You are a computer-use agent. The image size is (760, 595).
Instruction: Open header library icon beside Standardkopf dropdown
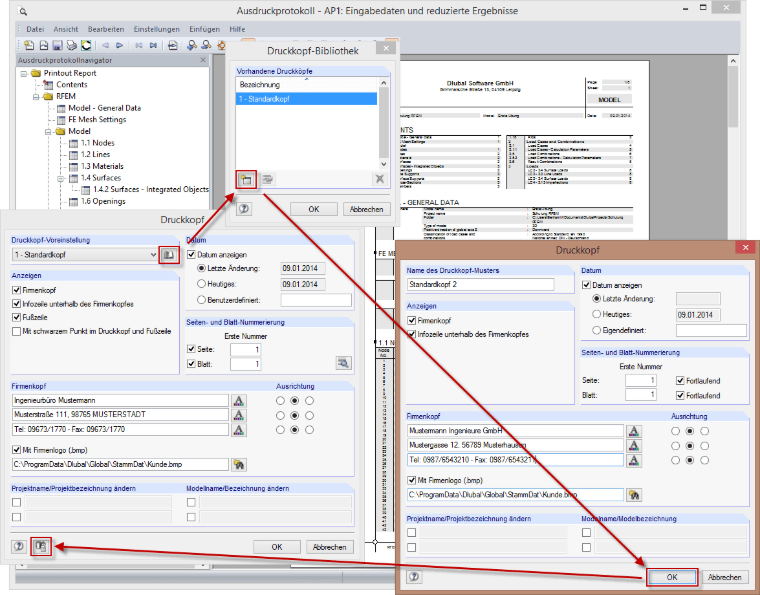[169, 254]
